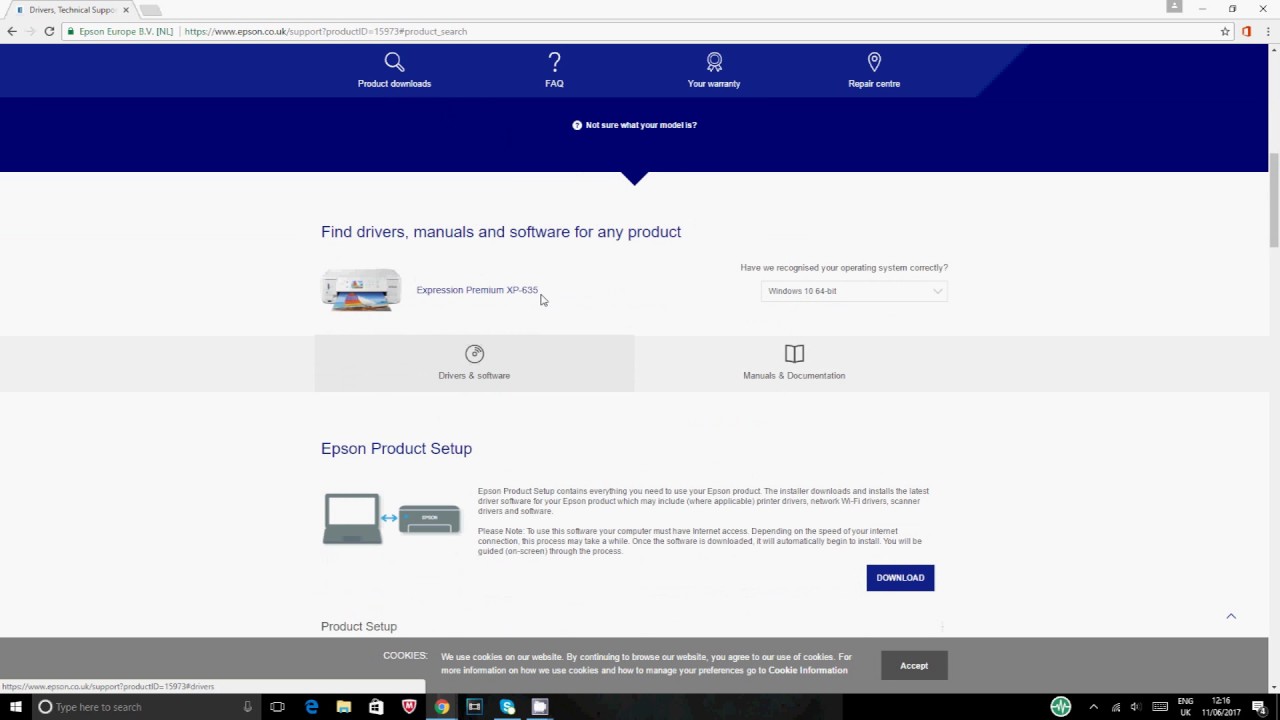Viewport: 1280px width, 720px height.
Task: Open the touch keyboard tray icon
Action: (x=1160, y=707)
